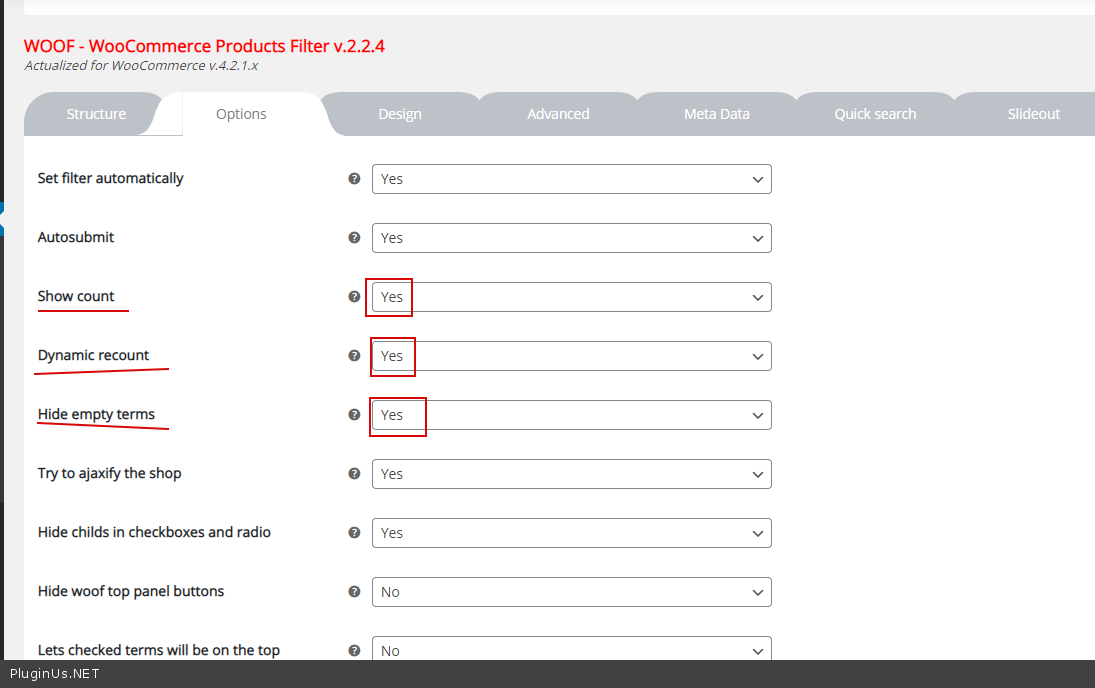
Task: Open the Dynamic recount select box
Action: tap(571, 356)
